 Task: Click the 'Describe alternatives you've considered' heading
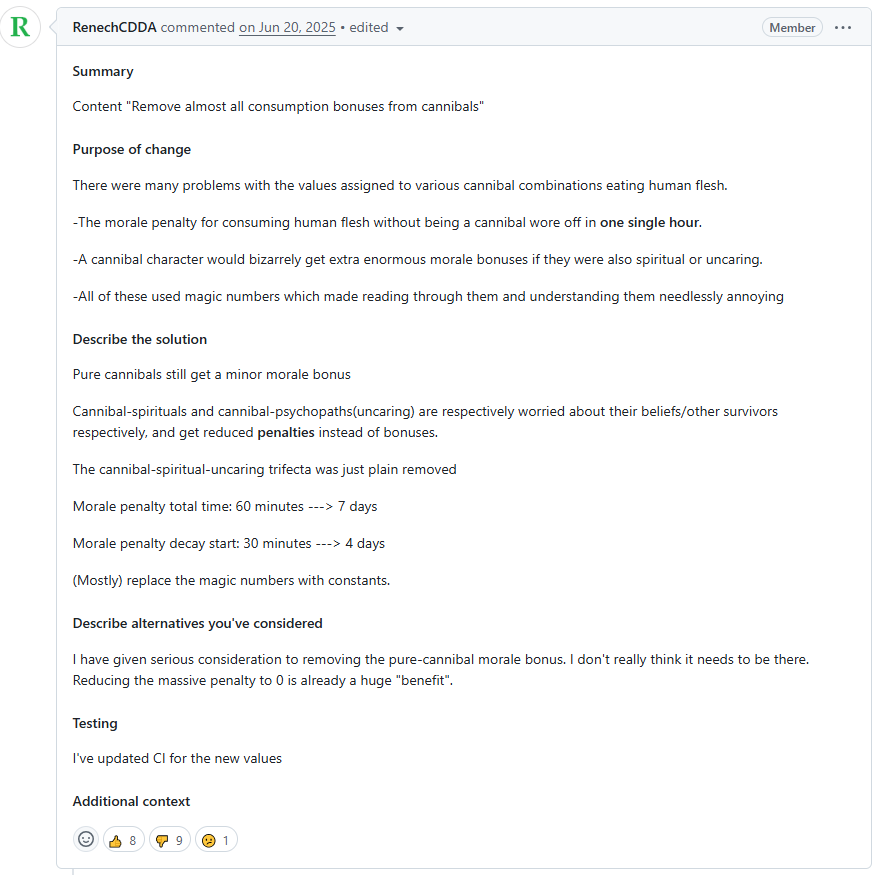(x=198, y=623)
